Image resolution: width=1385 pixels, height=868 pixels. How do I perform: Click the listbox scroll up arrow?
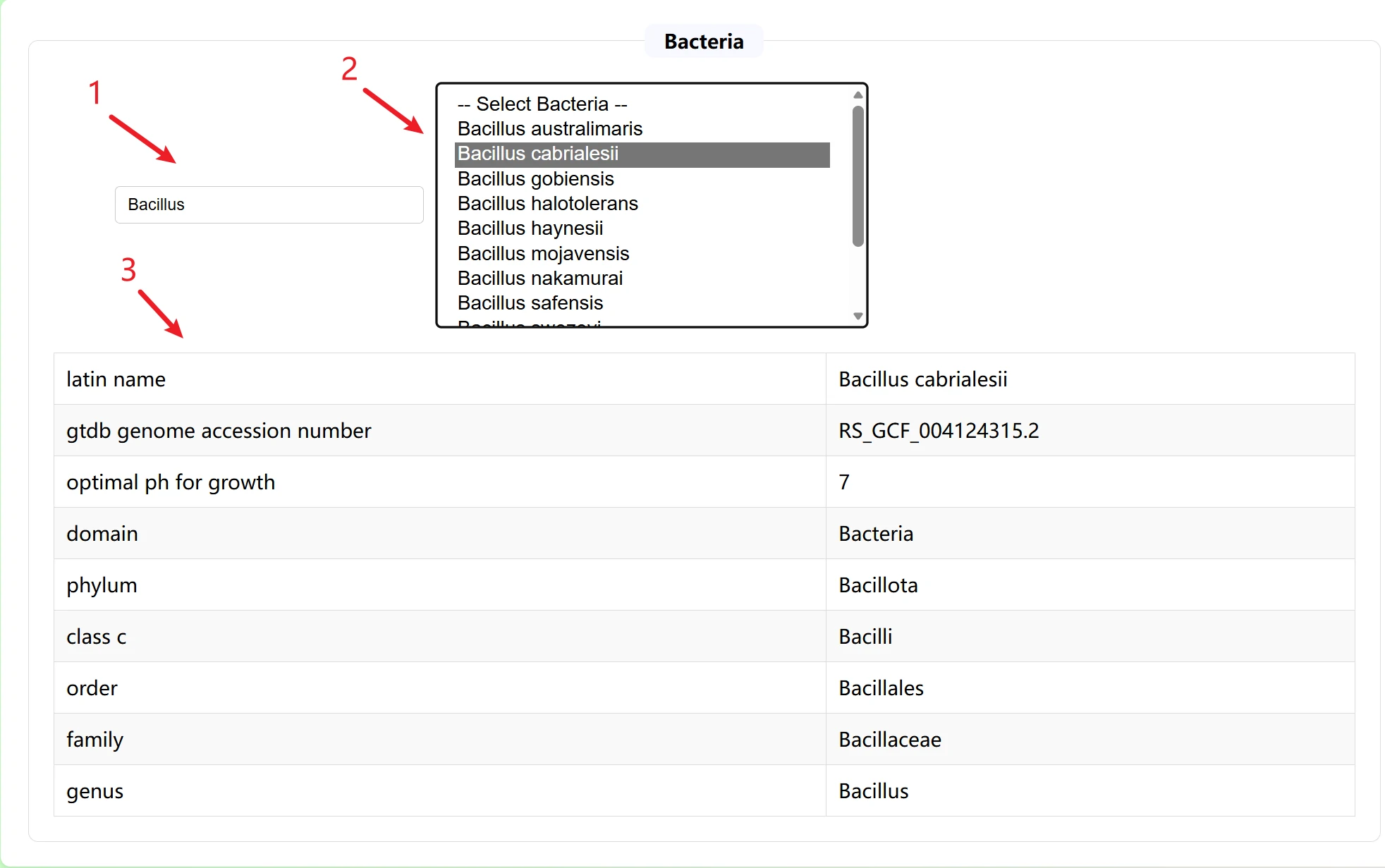pos(858,95)
